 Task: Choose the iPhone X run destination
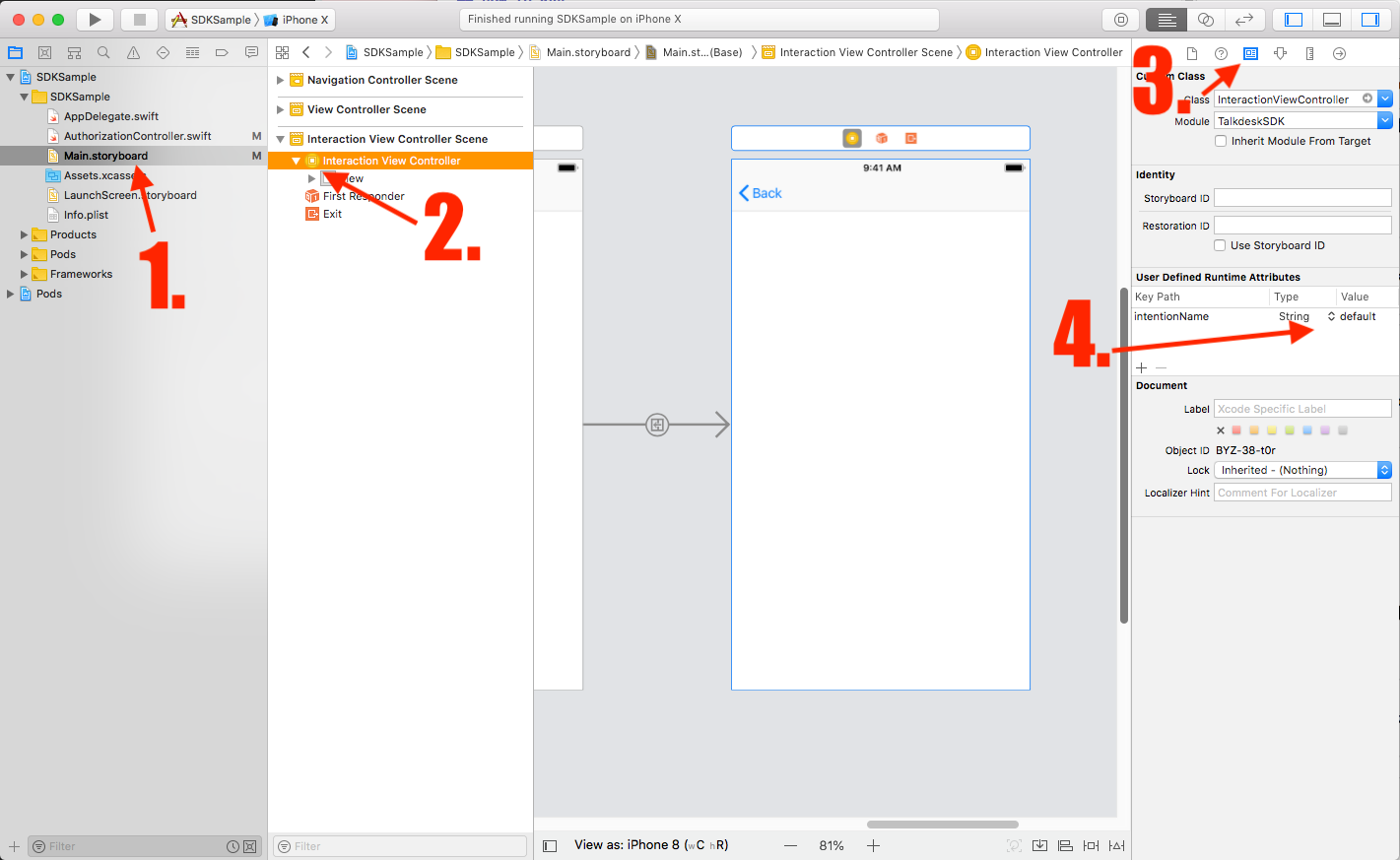(297, 19)
